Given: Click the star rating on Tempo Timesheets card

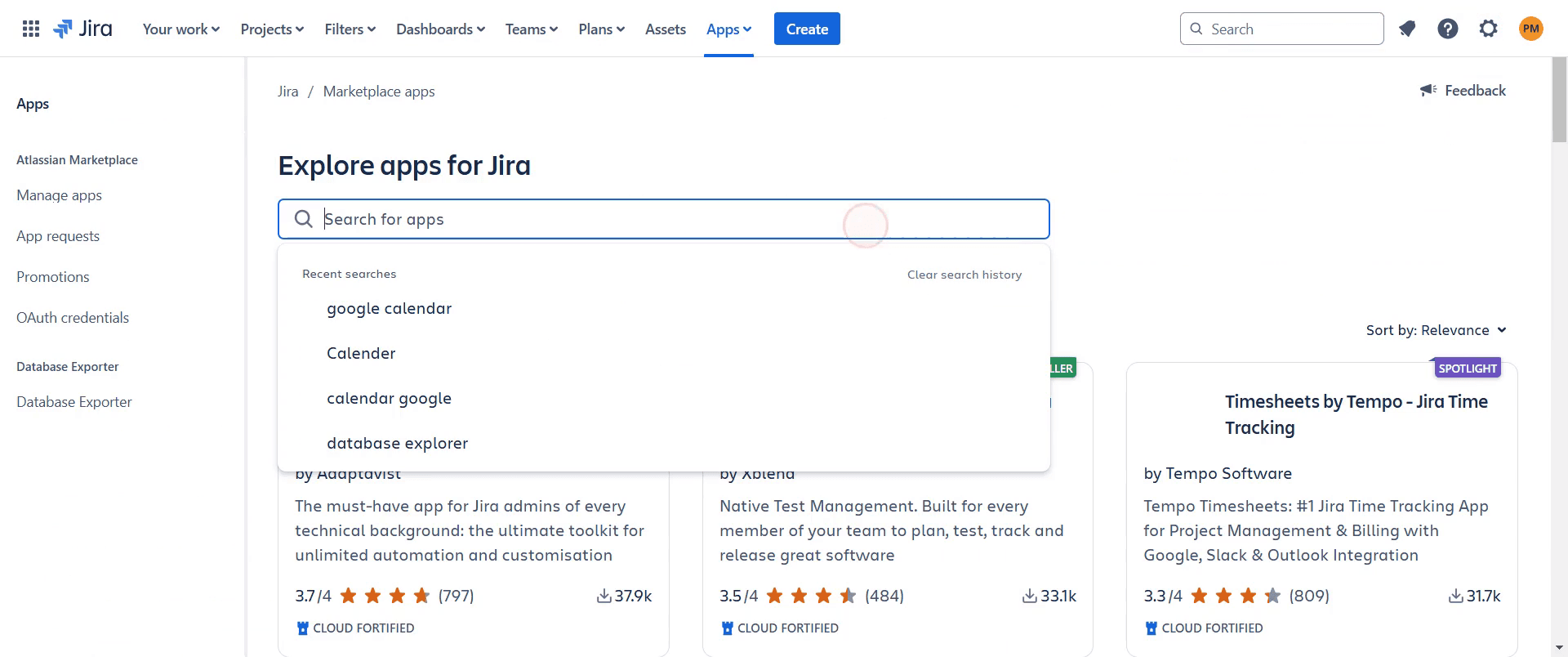Looking at the screenshot, I should (1235, 597).
